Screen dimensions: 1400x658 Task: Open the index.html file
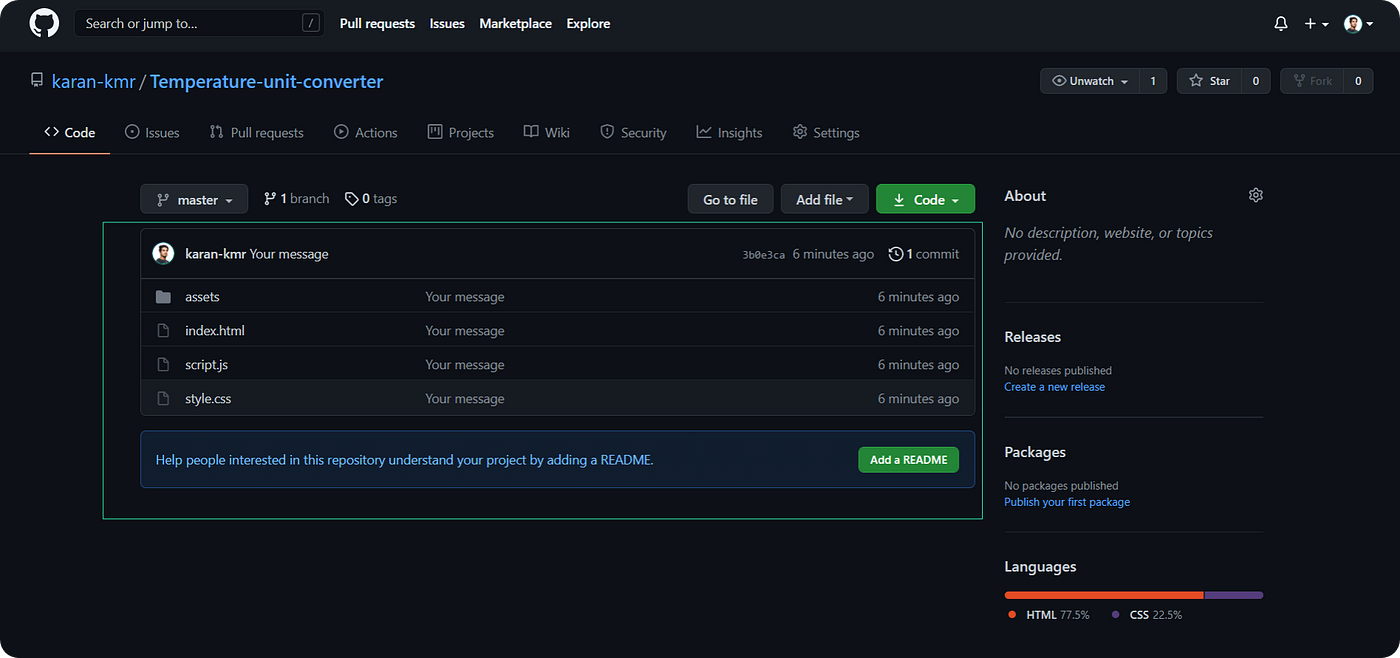pyautogui.click(x=215, y=331)
